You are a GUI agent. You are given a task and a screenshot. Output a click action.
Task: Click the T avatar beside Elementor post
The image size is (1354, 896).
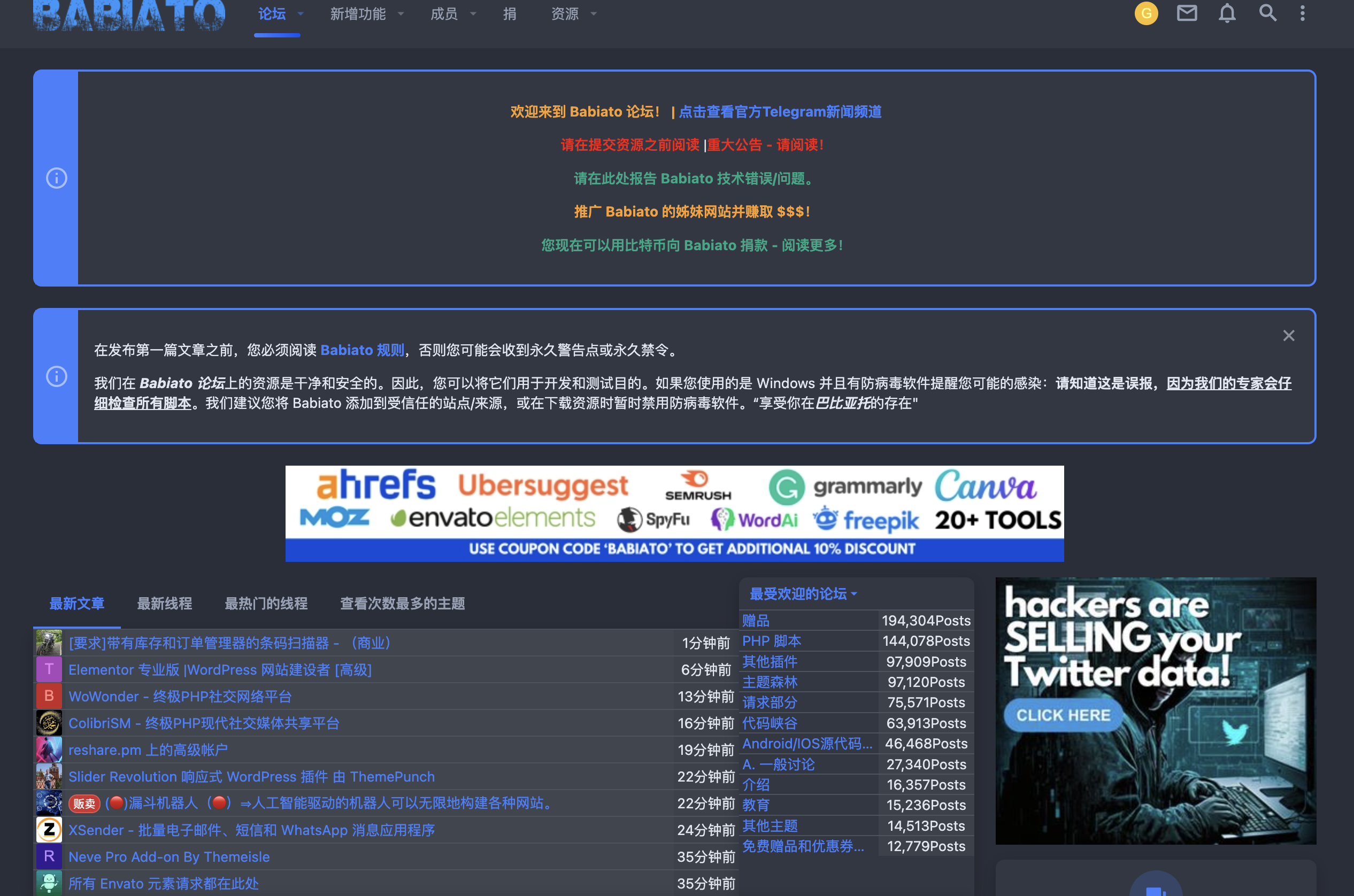click(x=49, y=670)
